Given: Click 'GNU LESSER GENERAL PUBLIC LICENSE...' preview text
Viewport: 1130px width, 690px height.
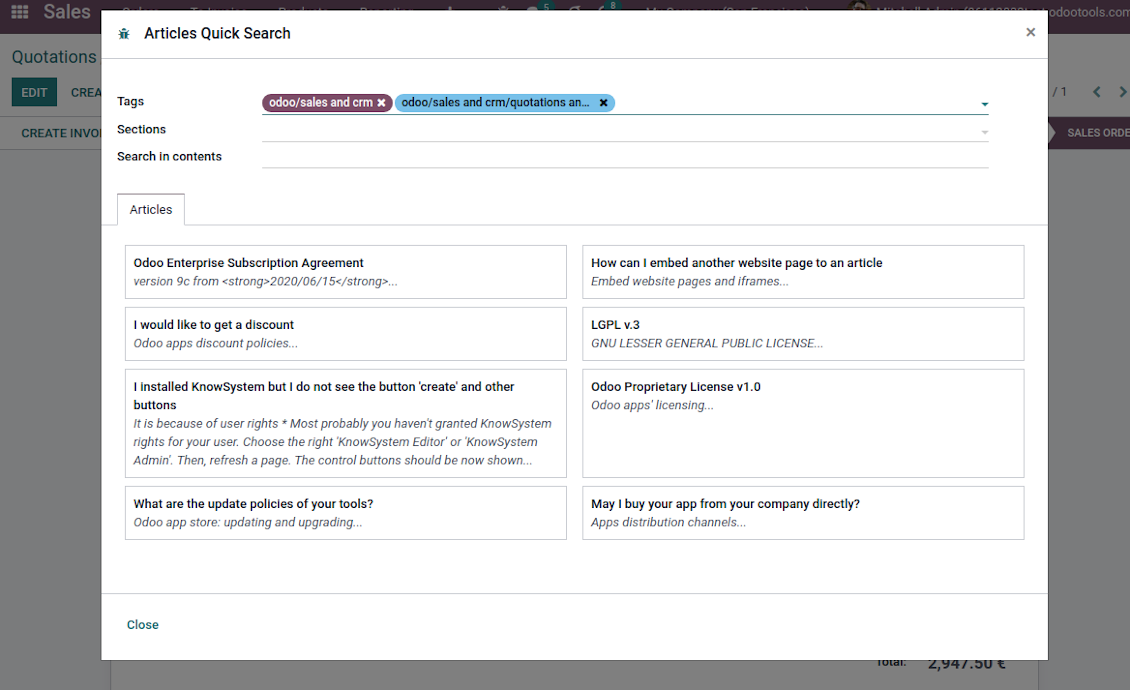Looking at the screenshot, I should (x=706, y=343).
